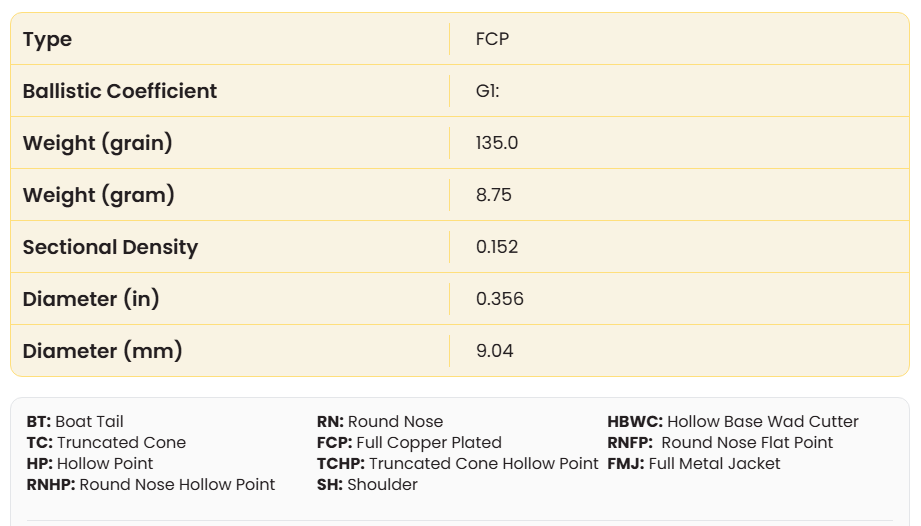Click the RNFP: Round Nose Flat Point entry
The width and height of the screenshot is (921, 526).
720,443
